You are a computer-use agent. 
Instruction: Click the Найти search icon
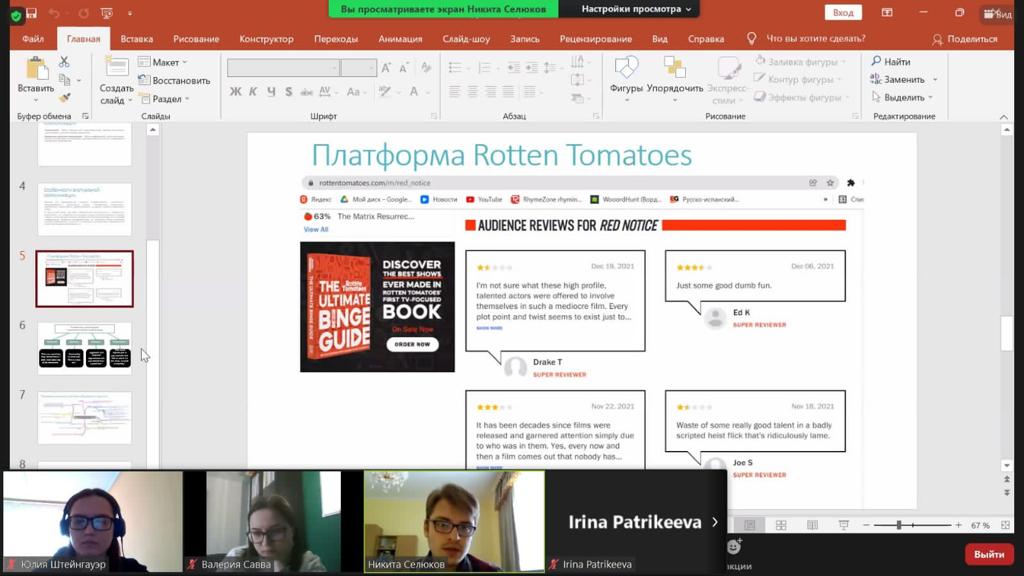(x=877, y=62)
